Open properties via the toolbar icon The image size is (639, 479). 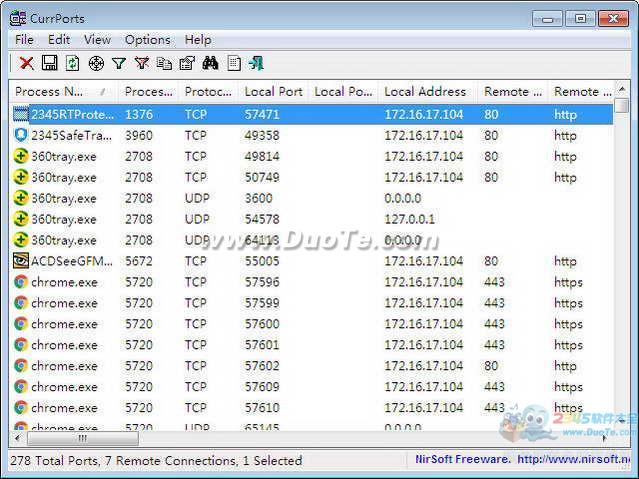(187, 64)
